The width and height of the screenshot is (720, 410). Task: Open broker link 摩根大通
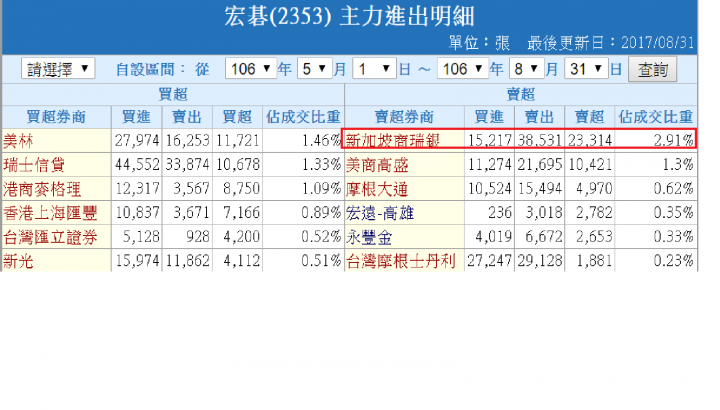377,189
